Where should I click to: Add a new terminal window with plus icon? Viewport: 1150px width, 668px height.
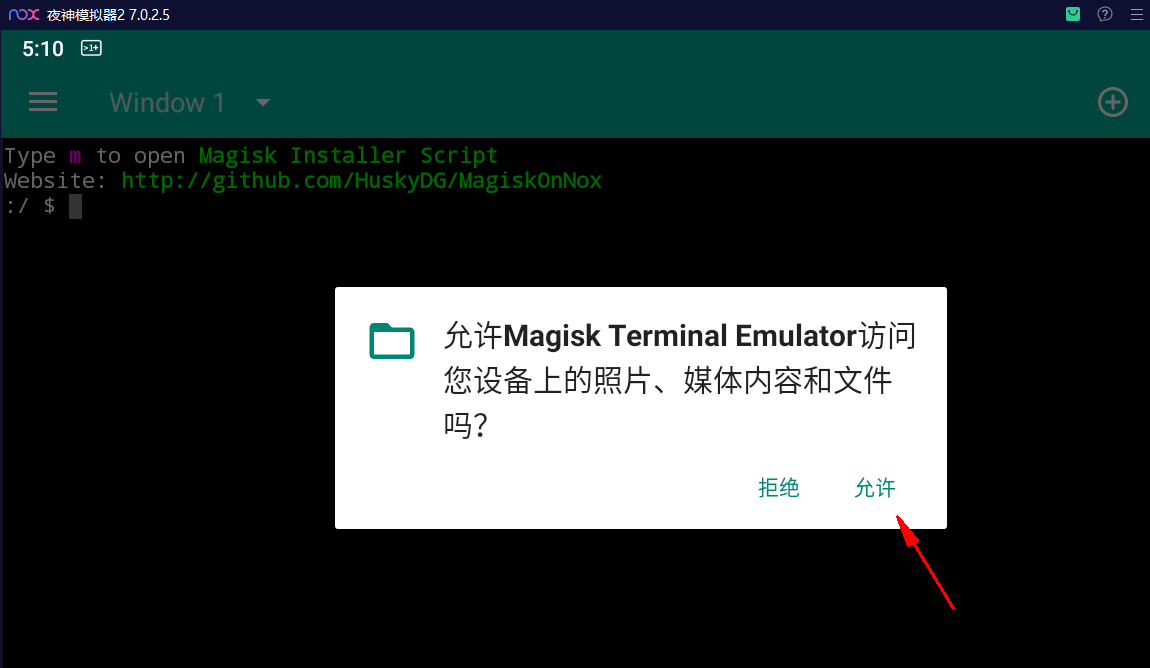coord(1113,102)
